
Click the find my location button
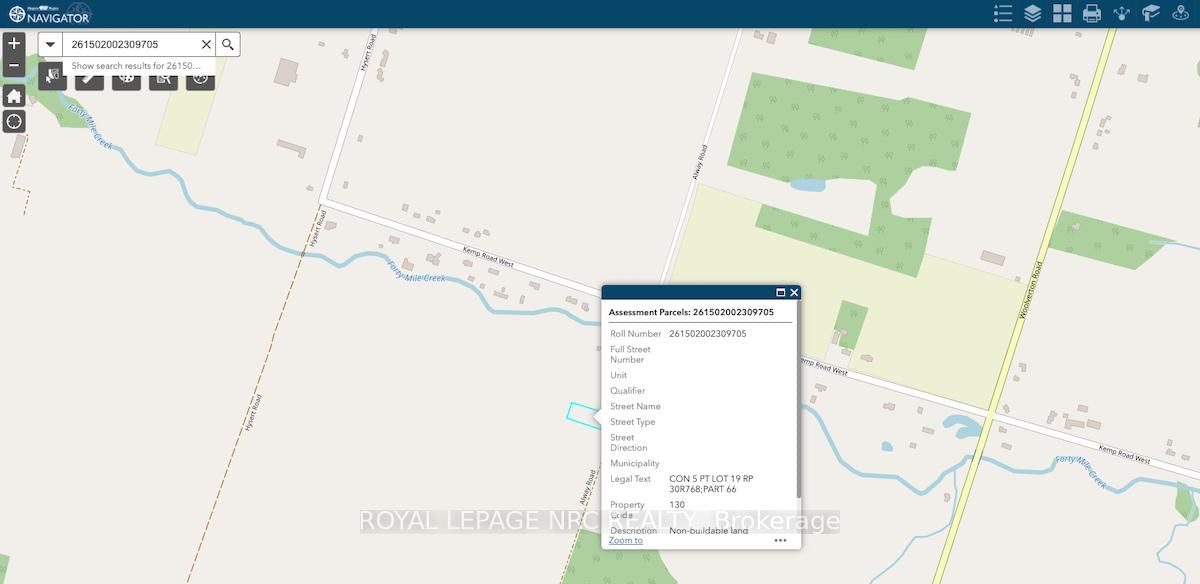(x=14, y=122)
